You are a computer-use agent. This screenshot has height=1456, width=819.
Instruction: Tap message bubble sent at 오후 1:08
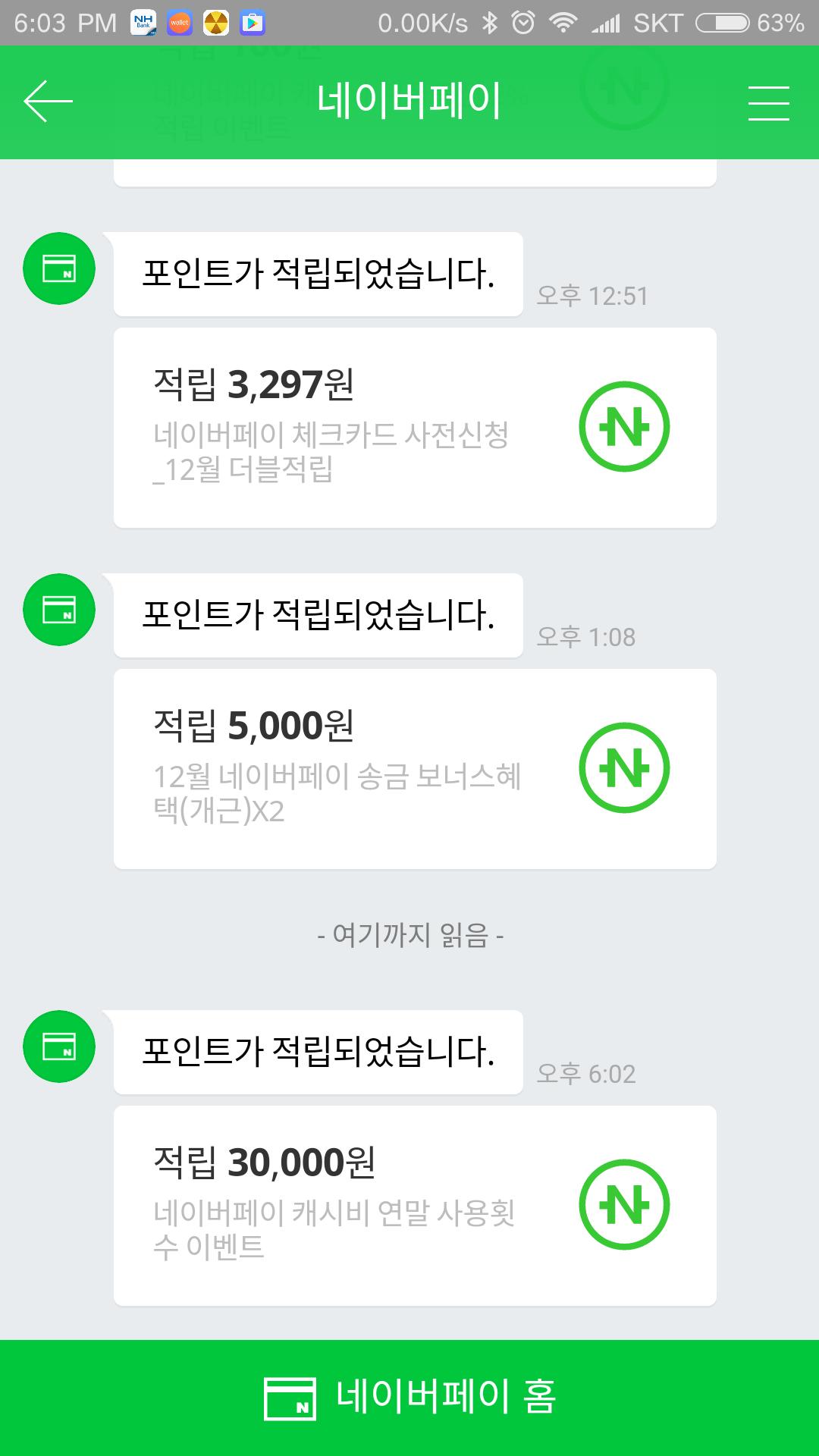coord(318,616)
